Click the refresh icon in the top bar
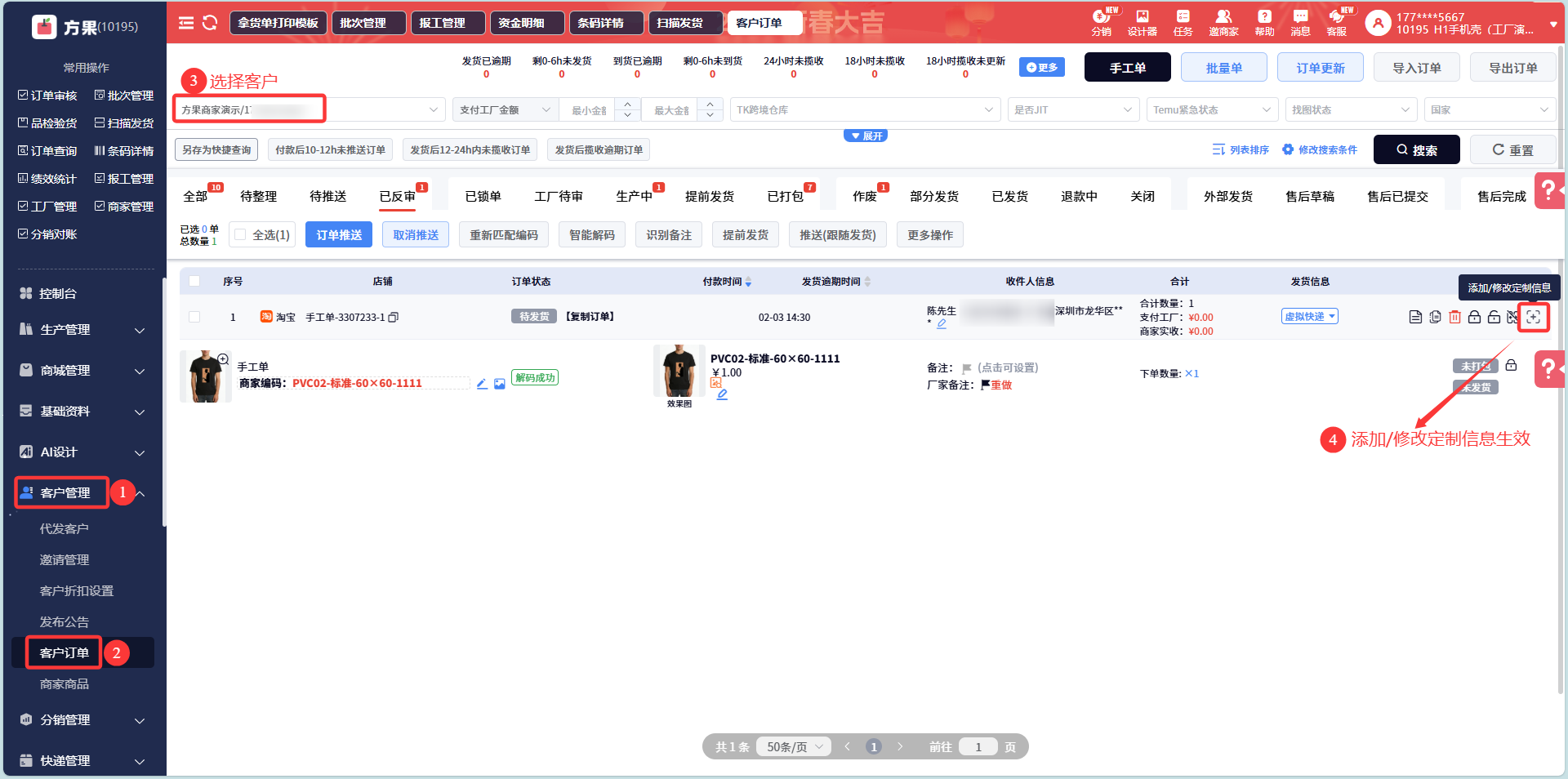This screenshot has height=779, width=1568. point(210,23)
